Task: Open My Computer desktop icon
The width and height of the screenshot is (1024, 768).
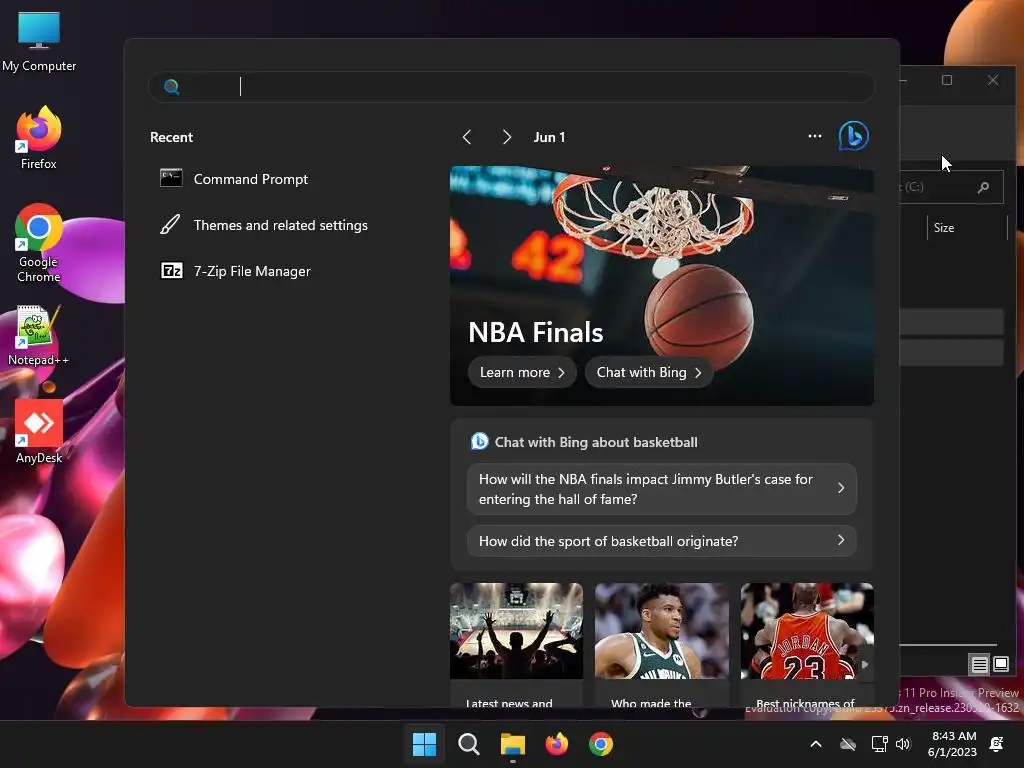Action: point(39,42)
